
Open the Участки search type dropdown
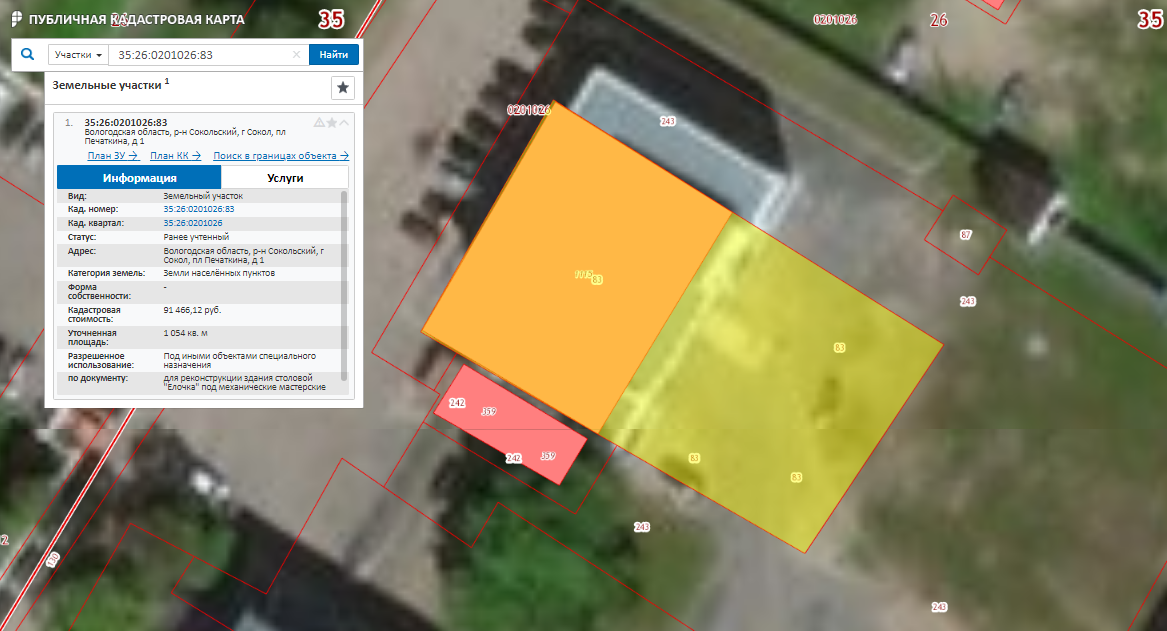pos(78,55)
